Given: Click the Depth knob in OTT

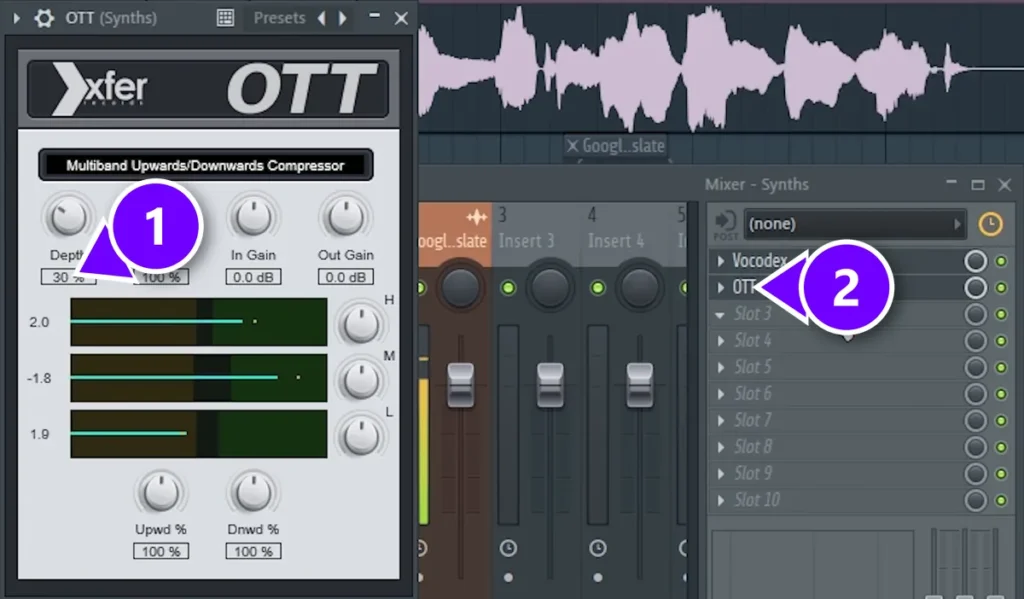Looking at the screenshot, I should [x=68, y=216].
